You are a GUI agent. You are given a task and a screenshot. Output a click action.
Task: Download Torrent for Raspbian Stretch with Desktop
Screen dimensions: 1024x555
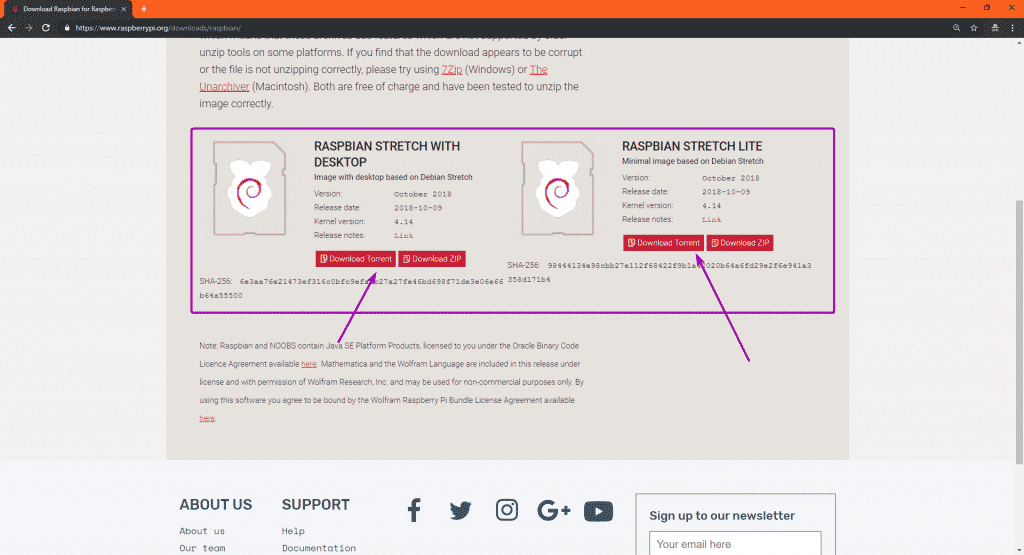(x=355, y=259)
